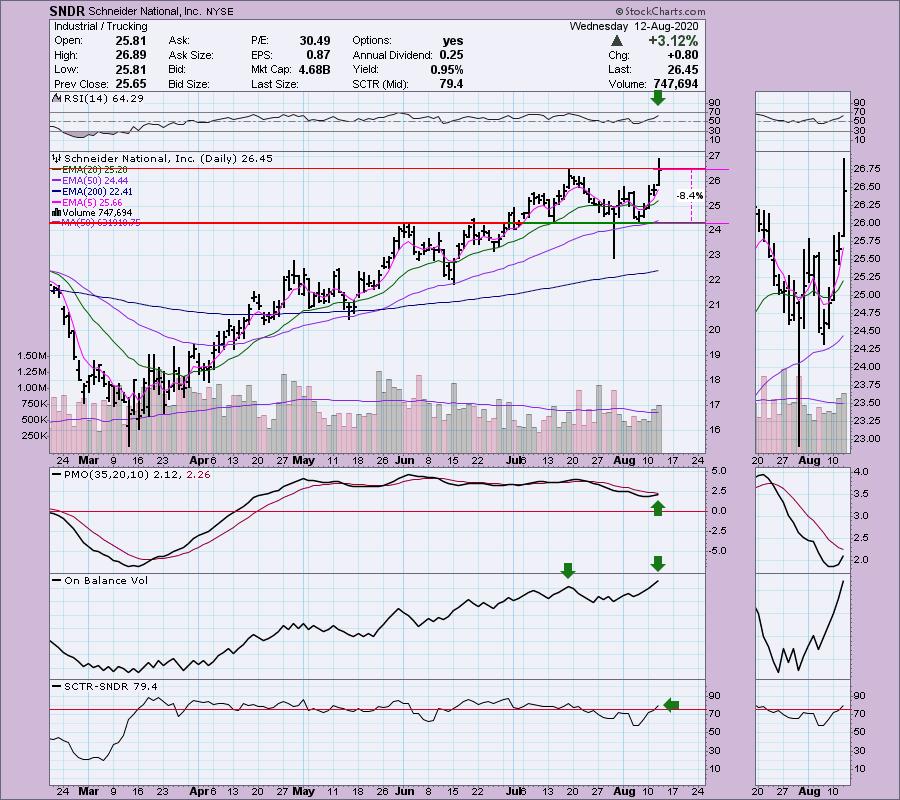This screenshot has width=900, height=800.
Task: Click the SCTR (Mid) value in the header
Action: pyautogui.click(x=451, y=84)
